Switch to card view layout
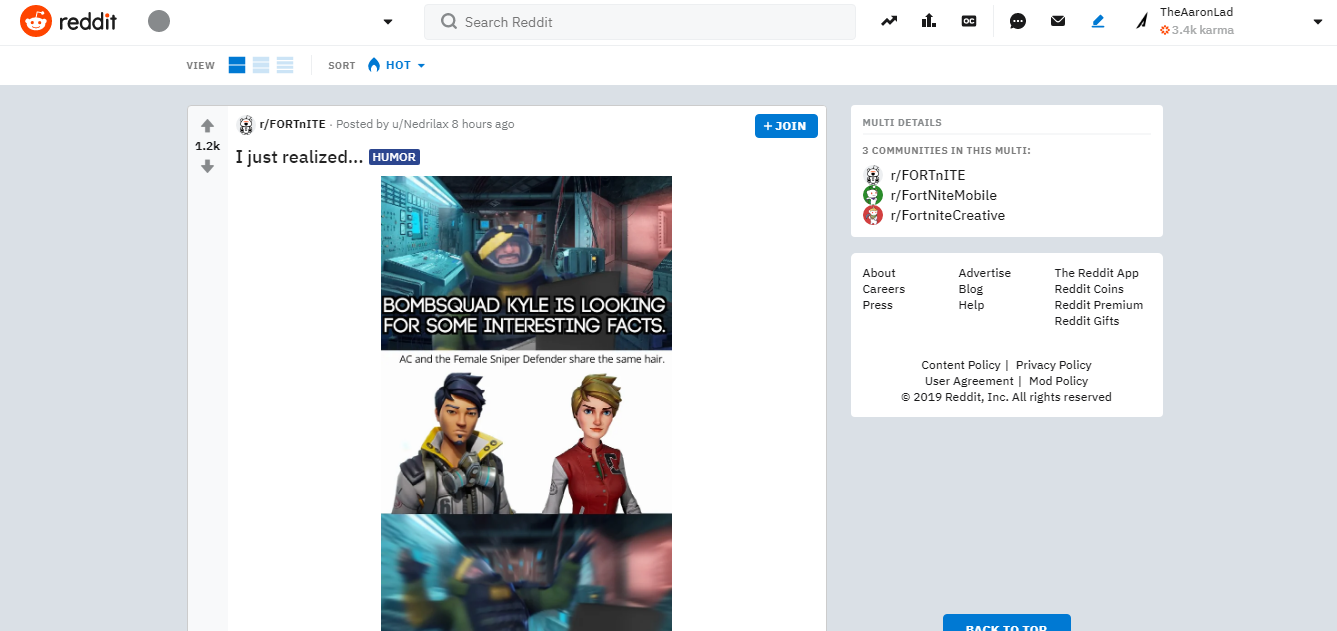 pos(237,65)
